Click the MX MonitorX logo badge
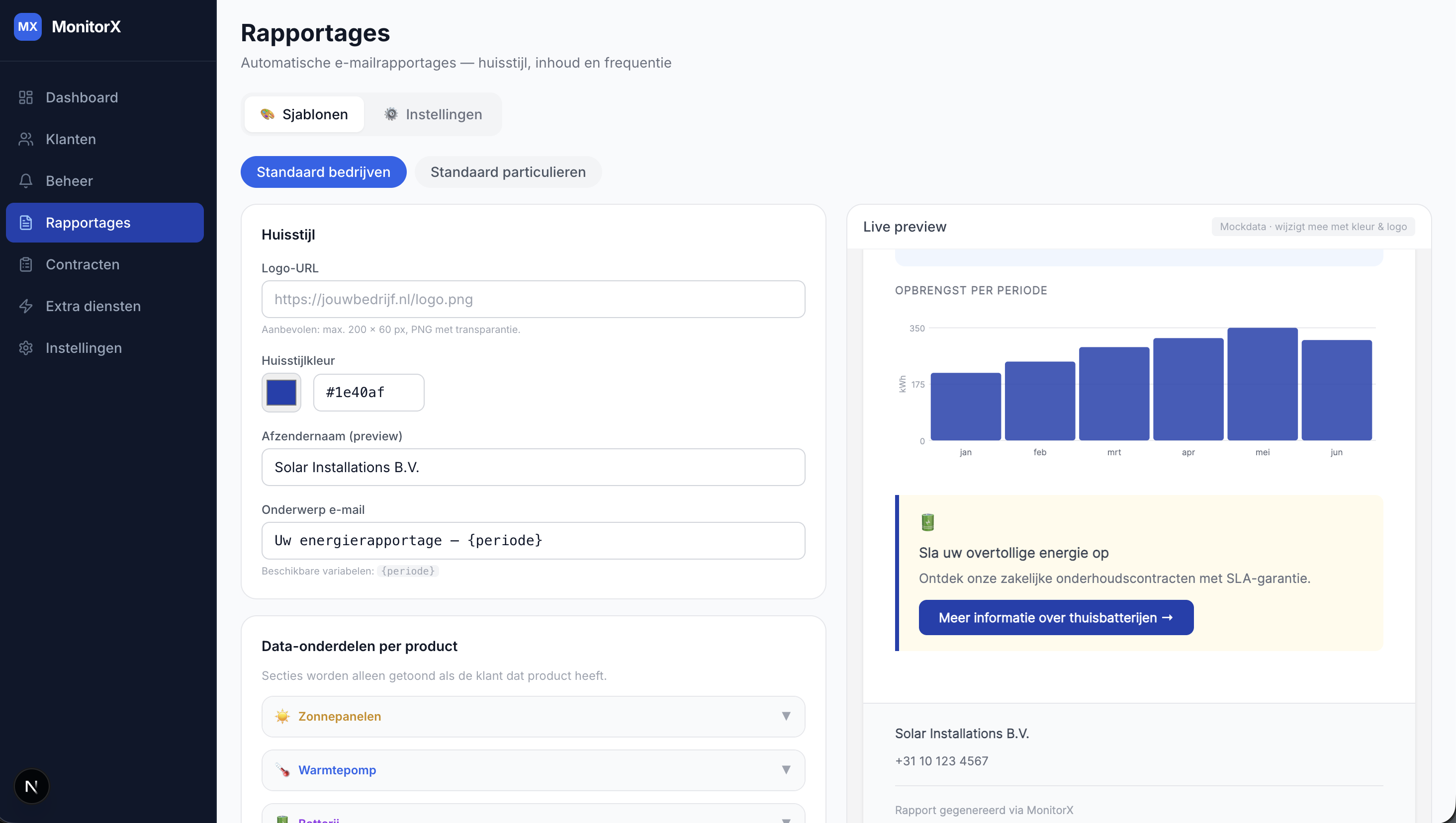This screenshot has width=1456, height=823. click(28, 26)
